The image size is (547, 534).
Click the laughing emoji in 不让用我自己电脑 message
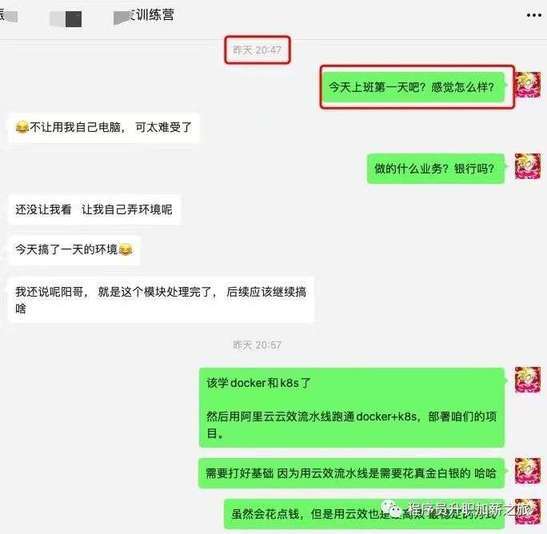pos(22,127)
